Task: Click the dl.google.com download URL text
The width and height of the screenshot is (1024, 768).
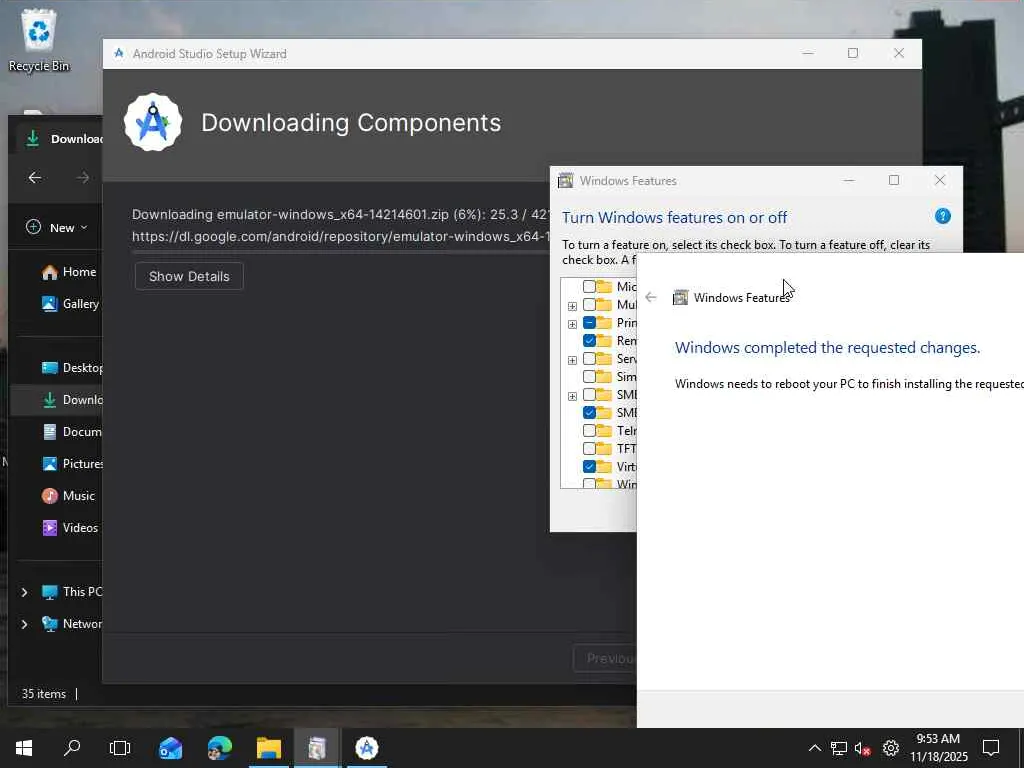Action: (340, 236)
